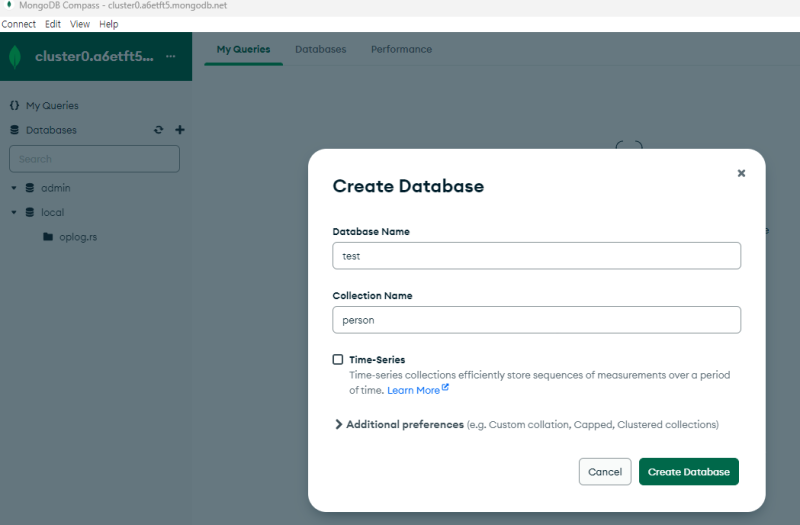Click the Cancel button

pos(605,472)
